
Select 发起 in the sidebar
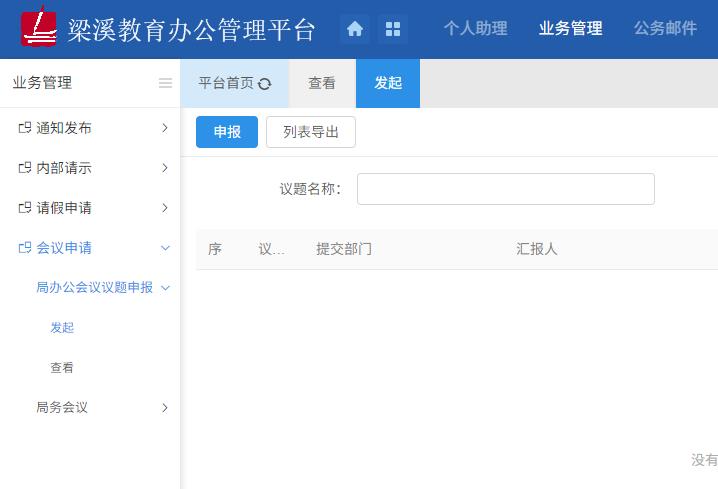pyautogui.click(x=62, y=328)
